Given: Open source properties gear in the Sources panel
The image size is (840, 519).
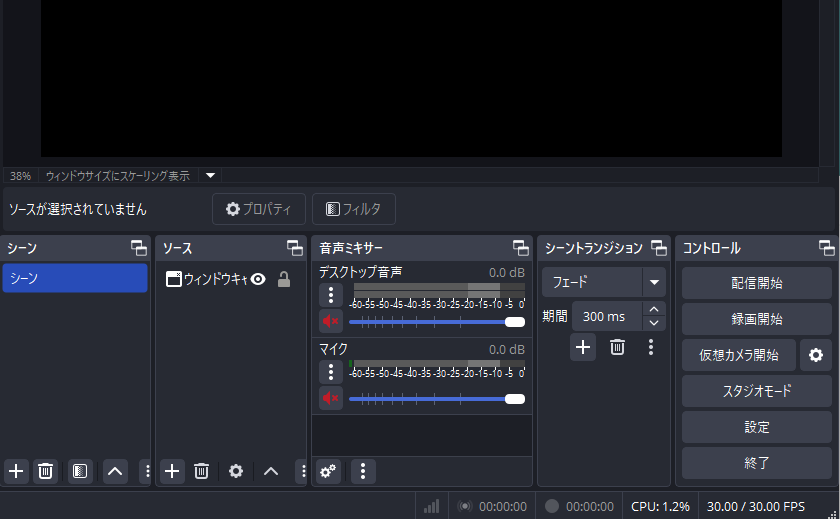Looking at the screenshot, I should [236, 471].
